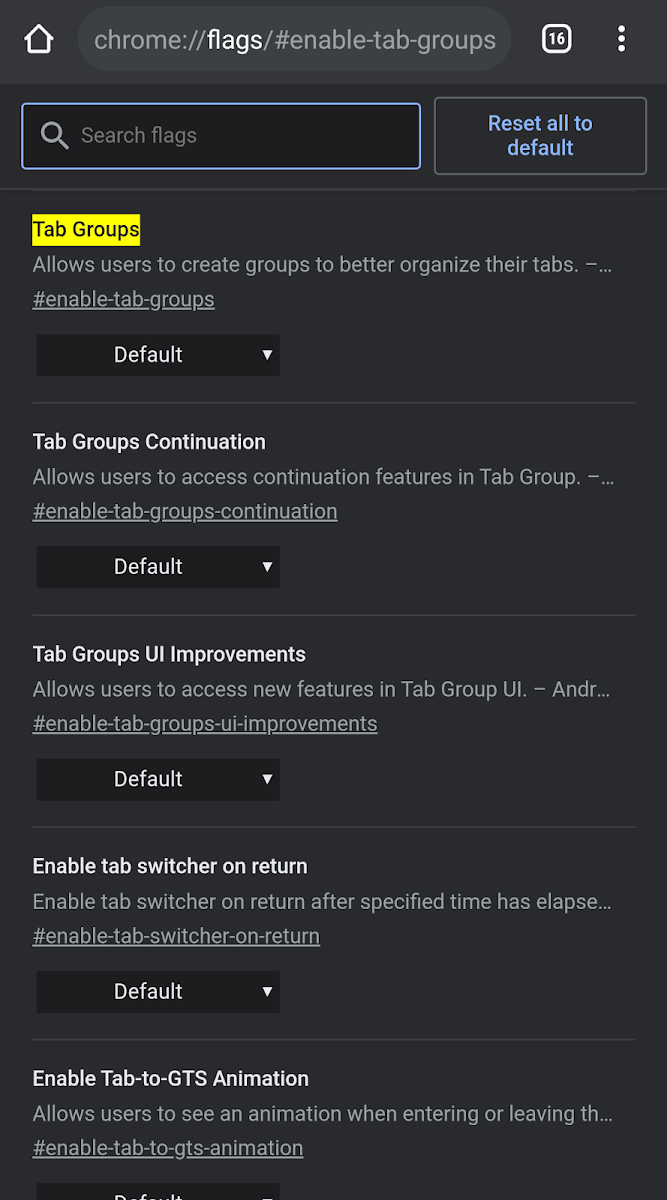The height and width of the screenshot is (1200, 667).
Task: Open the three-dot overflow menu
Action: [621, 40]
